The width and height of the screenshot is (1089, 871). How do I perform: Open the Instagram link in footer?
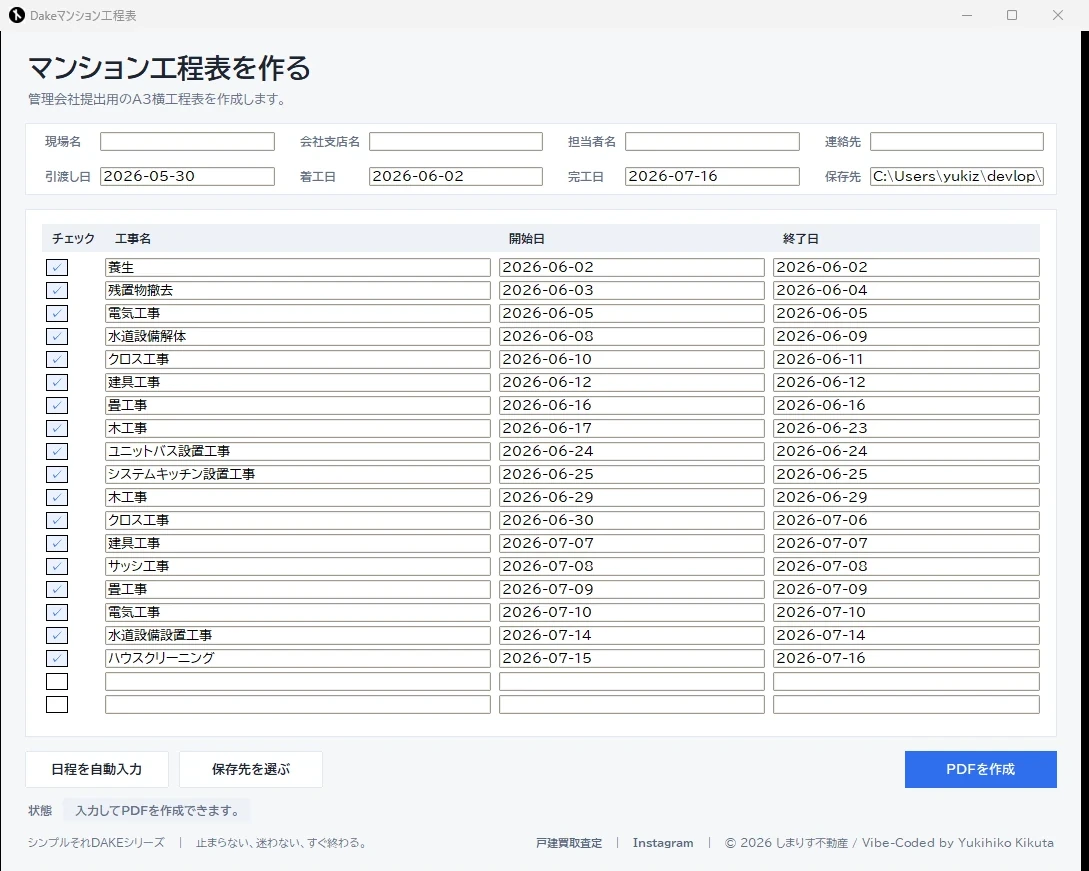[x=663, y=843]
